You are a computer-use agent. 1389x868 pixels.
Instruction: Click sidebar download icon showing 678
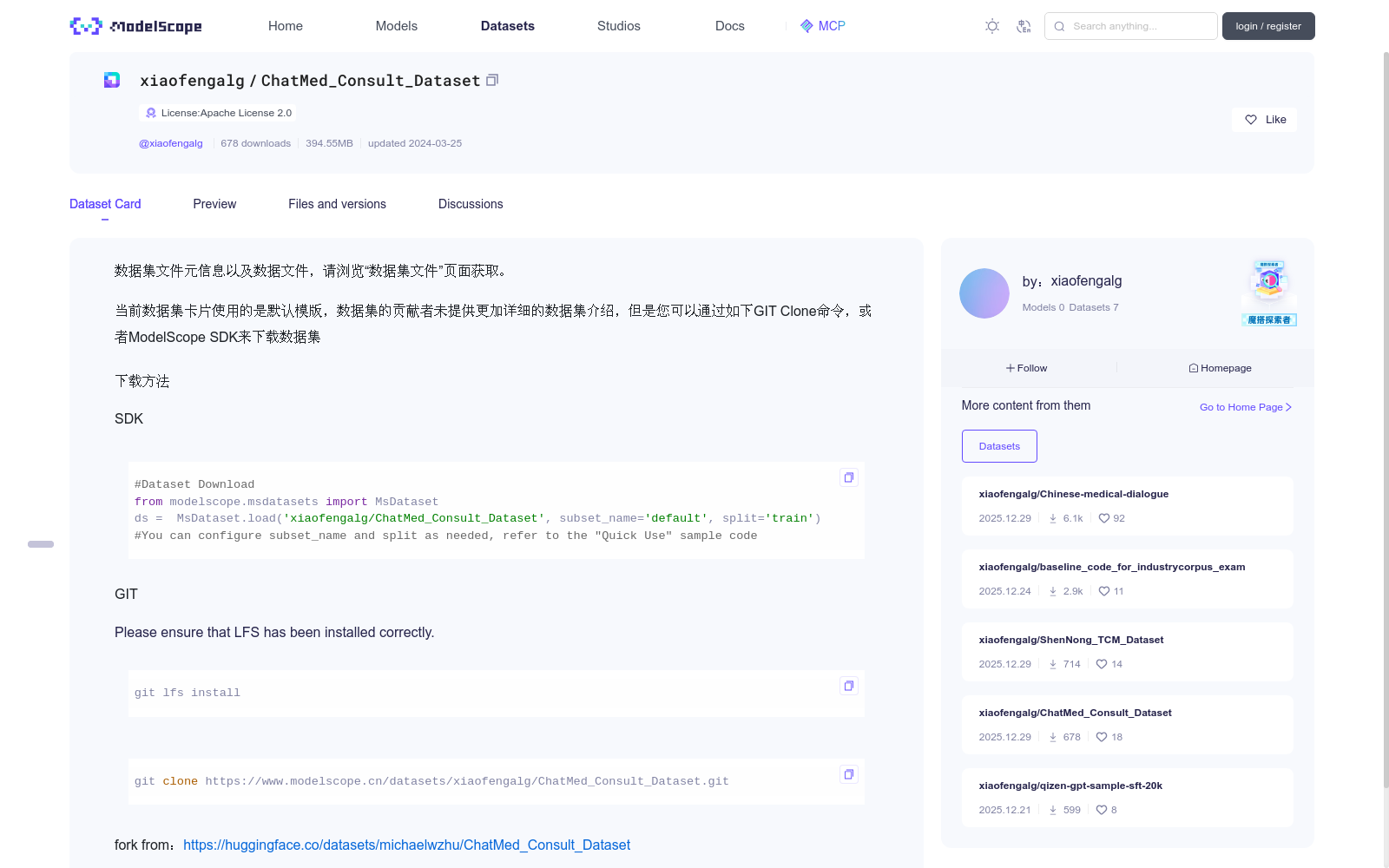[x=1053, y=737]
